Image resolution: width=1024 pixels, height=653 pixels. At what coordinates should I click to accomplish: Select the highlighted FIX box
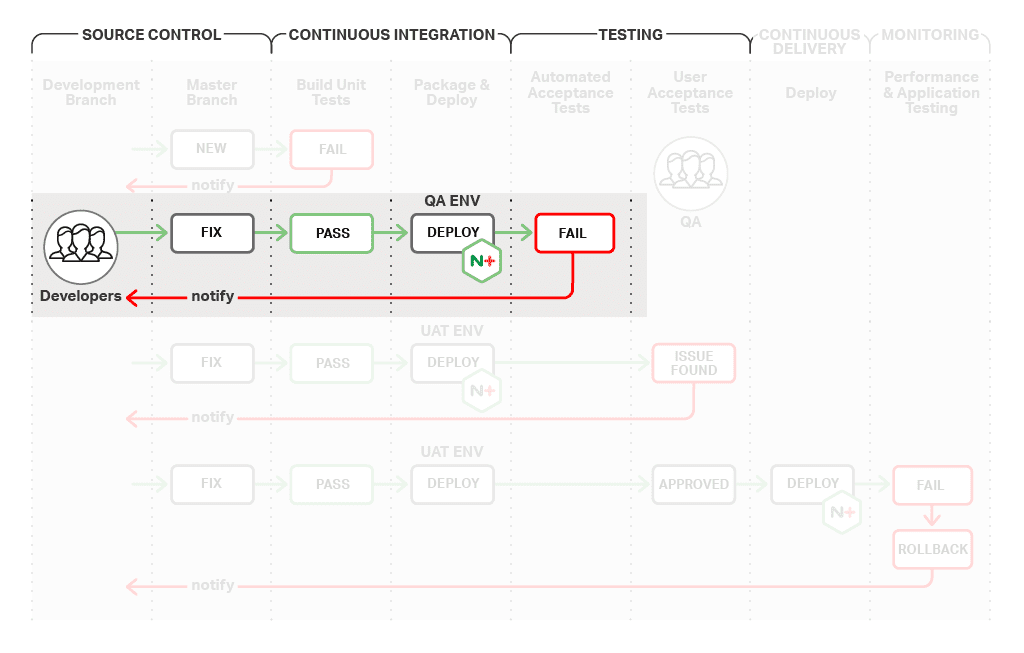212,233
